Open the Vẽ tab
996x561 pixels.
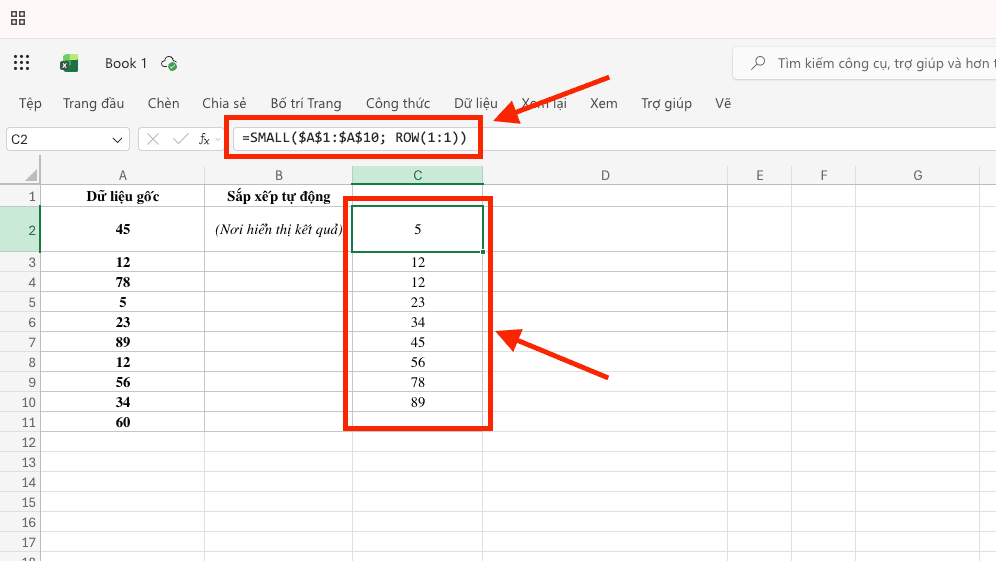tap(723, 104)
